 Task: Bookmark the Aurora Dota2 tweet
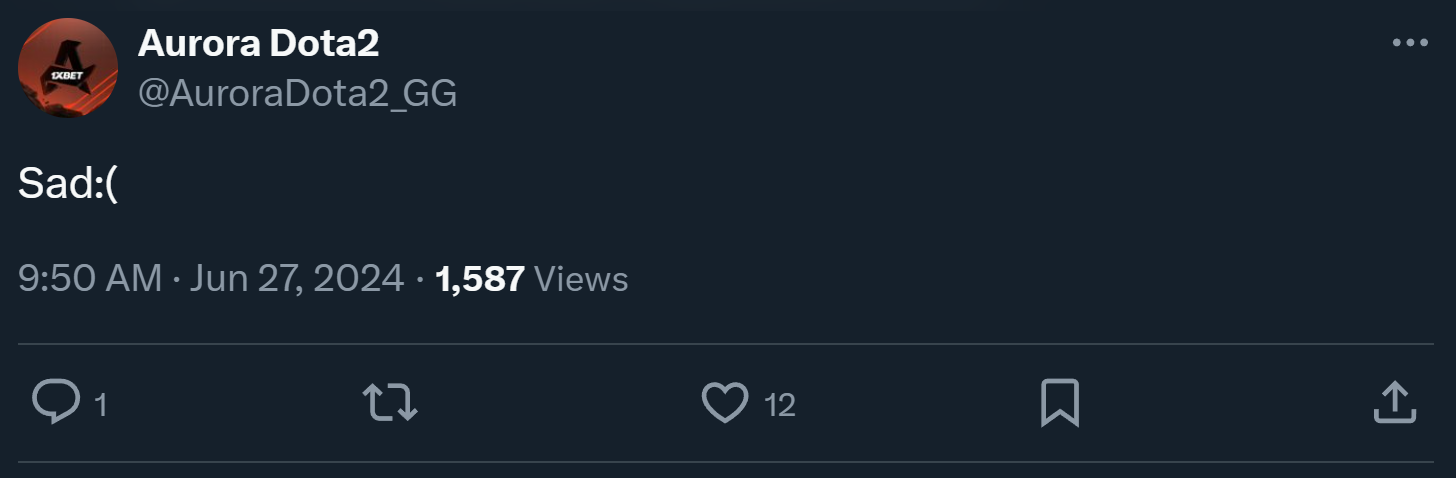pos(1060,403)
